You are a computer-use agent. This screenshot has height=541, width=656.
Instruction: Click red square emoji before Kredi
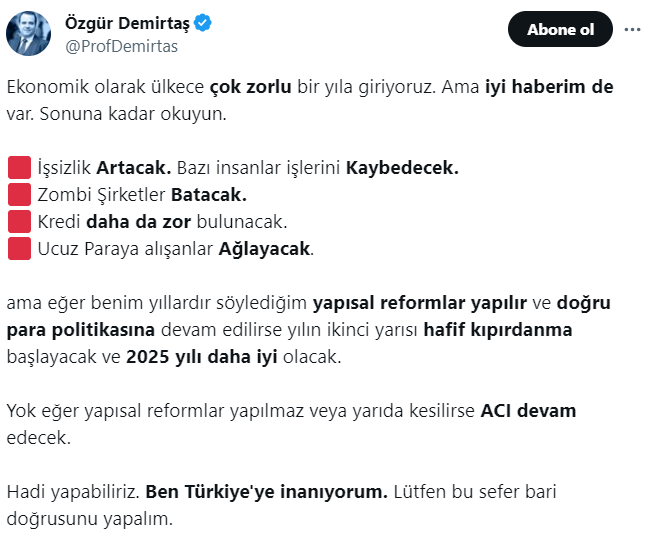[x=19, y=221]
